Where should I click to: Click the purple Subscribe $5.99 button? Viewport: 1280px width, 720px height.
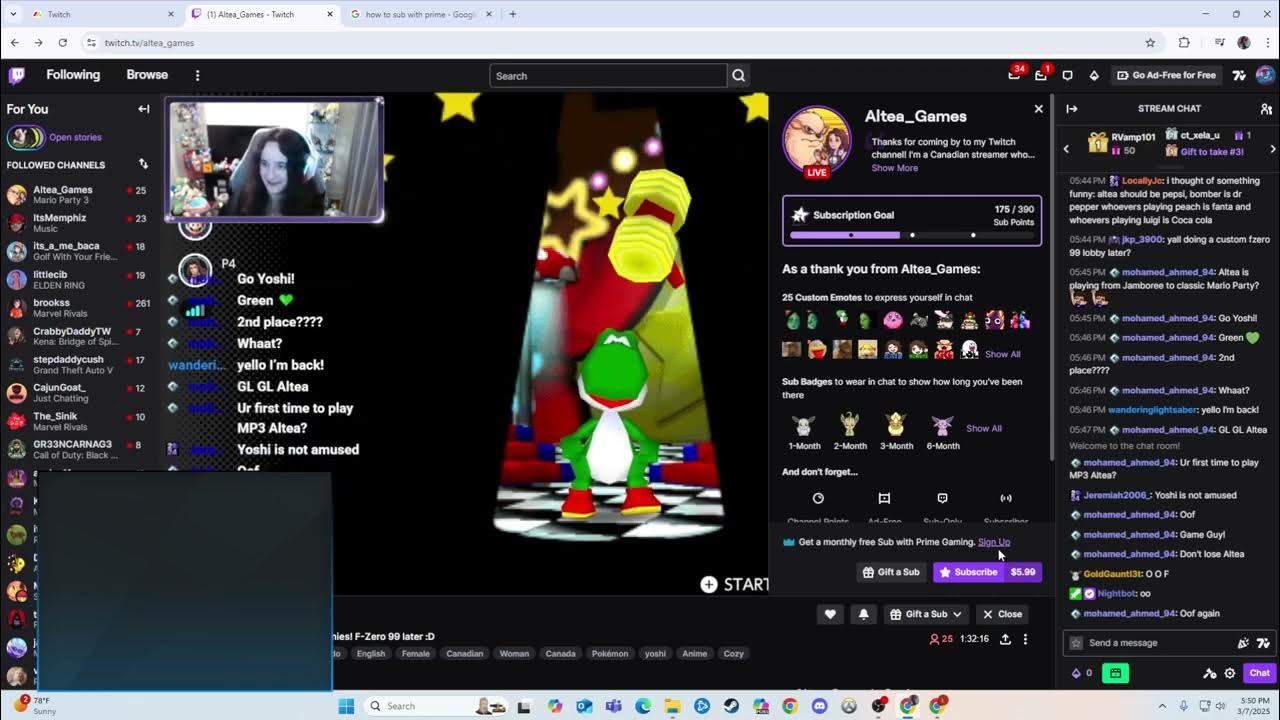click(987, 572)
